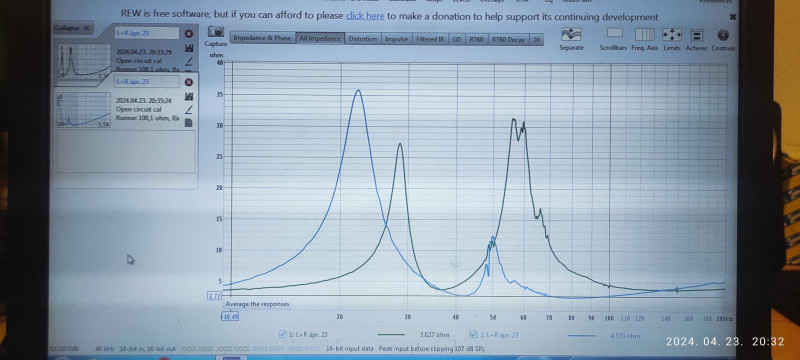Viewport: 800px width, 360px height.
Task: Click the 48 kHz sample rate status
Action: [x=105, y=349]
